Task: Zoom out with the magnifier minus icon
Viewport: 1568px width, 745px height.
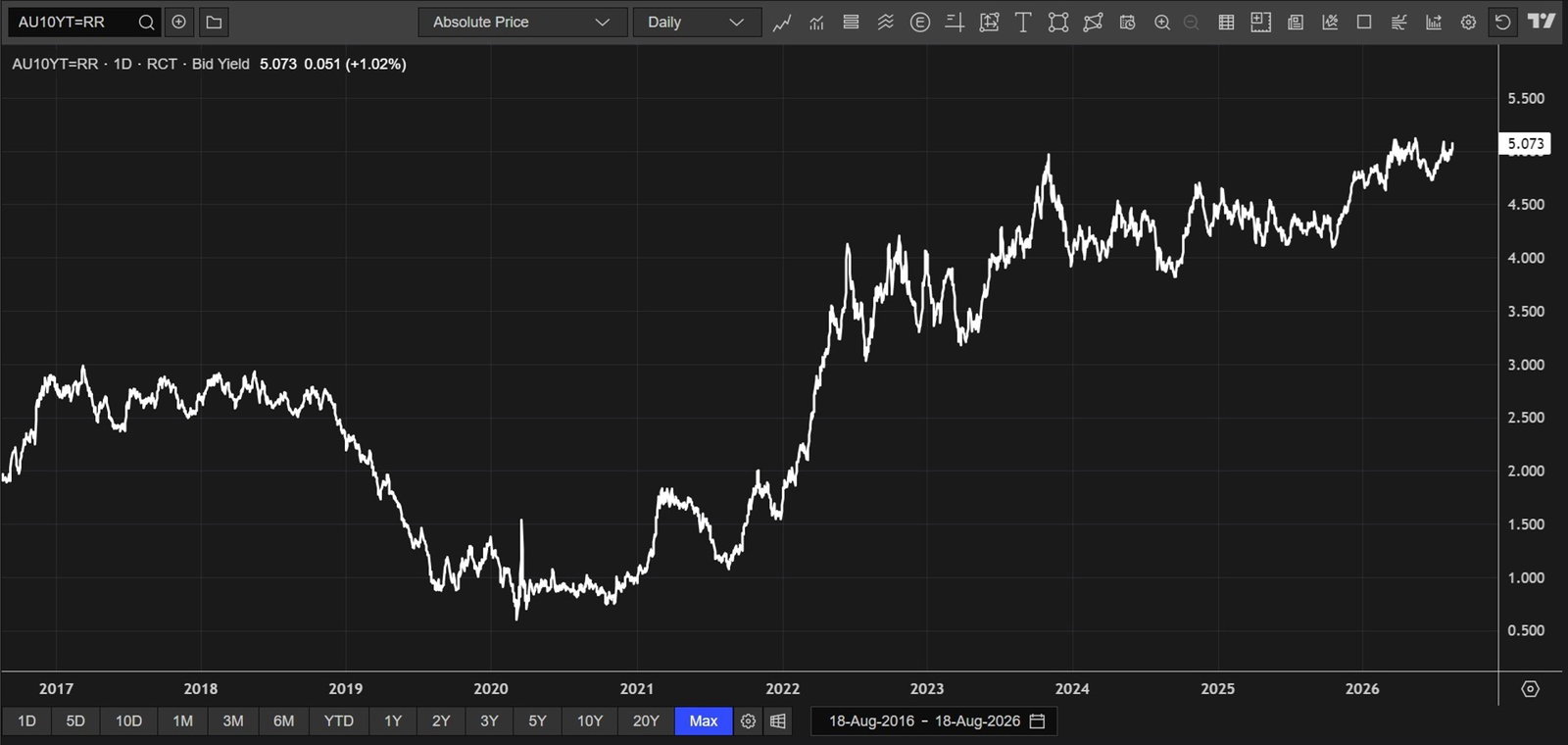Action: 1192,23
